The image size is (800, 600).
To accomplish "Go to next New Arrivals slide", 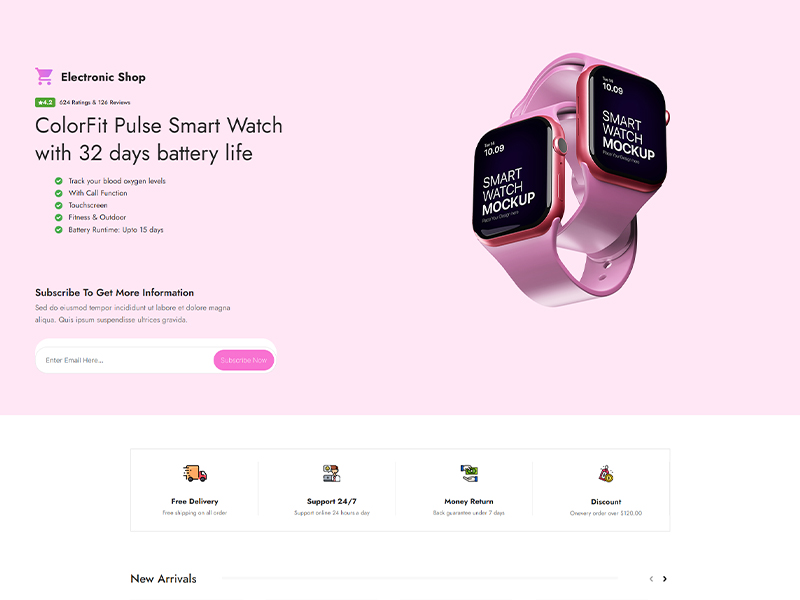I will [x=664, y=579].
